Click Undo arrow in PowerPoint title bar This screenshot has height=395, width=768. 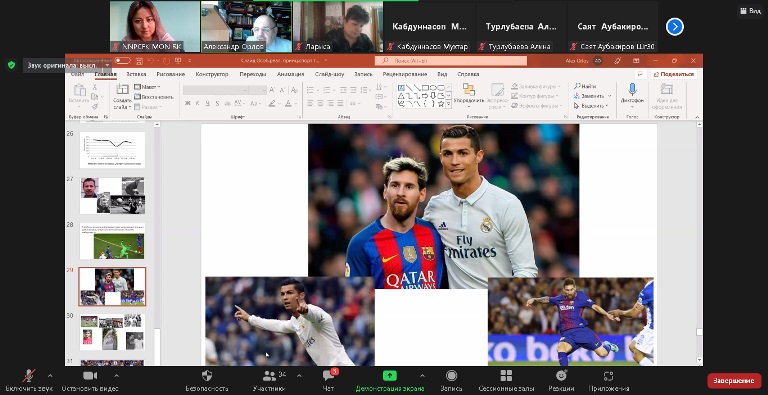[x=151, y=61]
